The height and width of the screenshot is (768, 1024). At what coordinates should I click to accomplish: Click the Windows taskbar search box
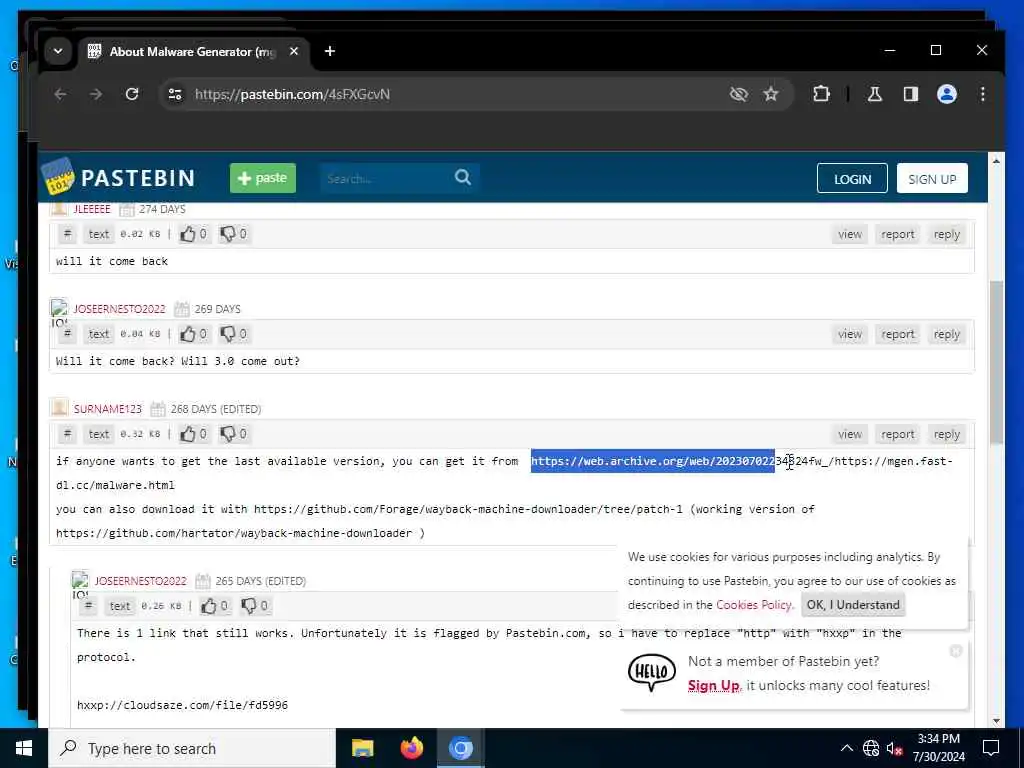(192, 748)
